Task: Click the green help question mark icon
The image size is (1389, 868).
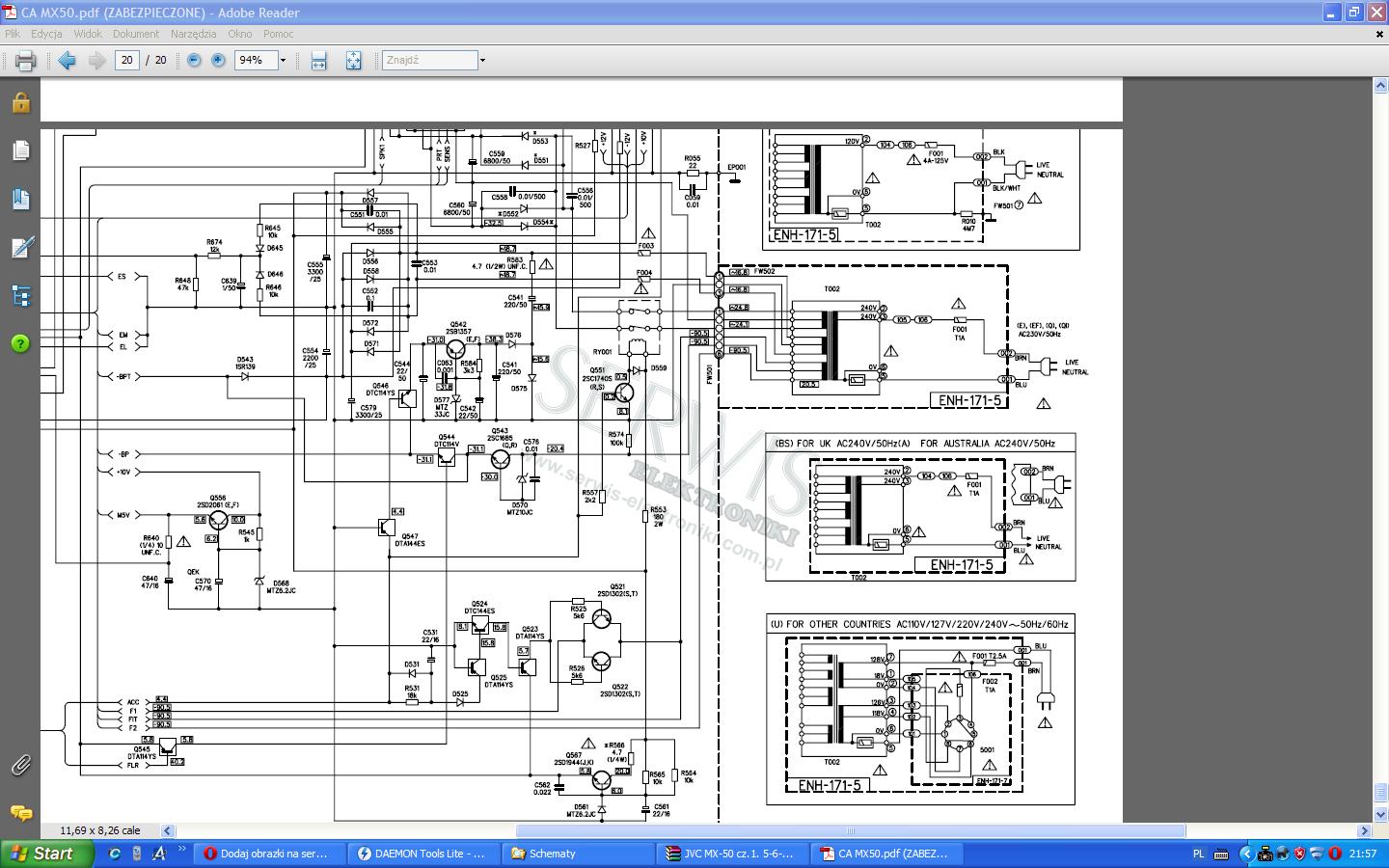Action: pyautogui.click(x=20, y=343)
